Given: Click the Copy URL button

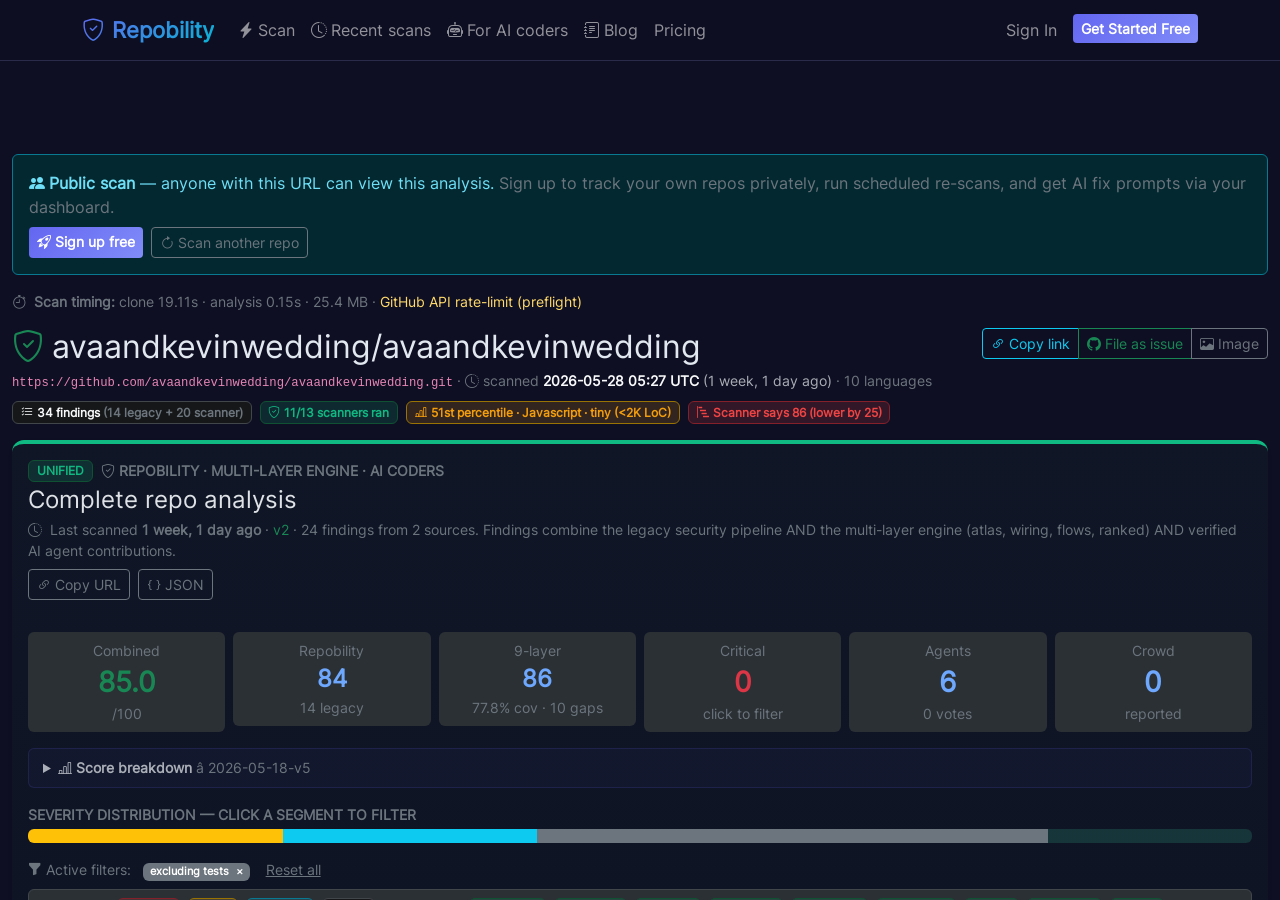Looking at the screenshot, I should pos(79,584).
